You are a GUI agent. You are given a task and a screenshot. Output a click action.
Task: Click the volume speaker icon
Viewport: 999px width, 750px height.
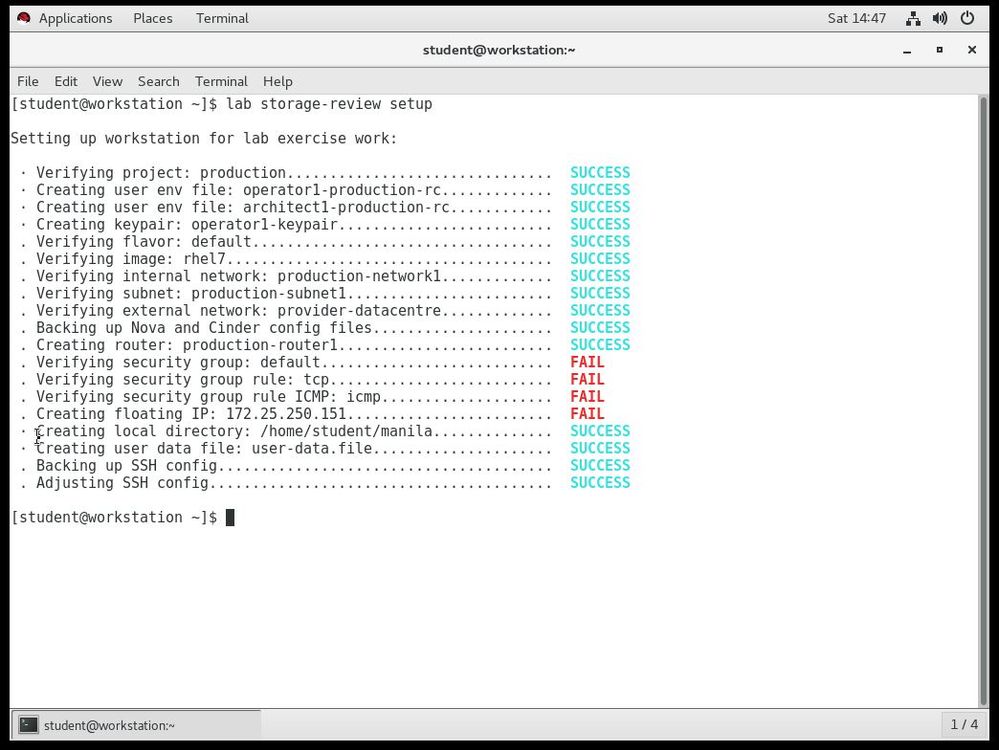pos(940,18)
